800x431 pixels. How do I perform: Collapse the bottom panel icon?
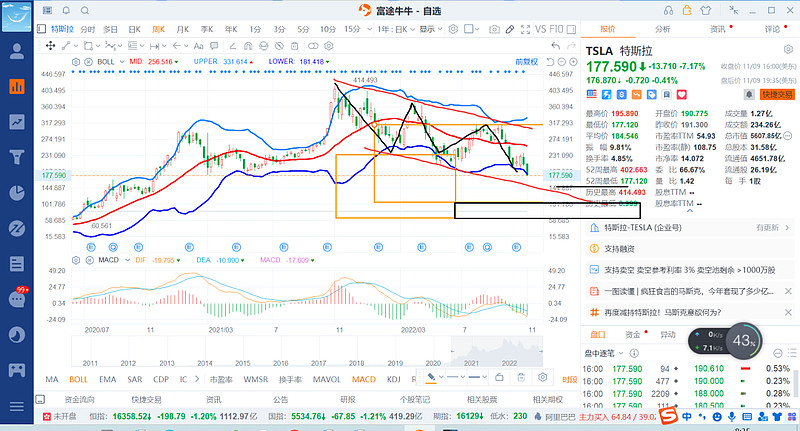[40, 399]
